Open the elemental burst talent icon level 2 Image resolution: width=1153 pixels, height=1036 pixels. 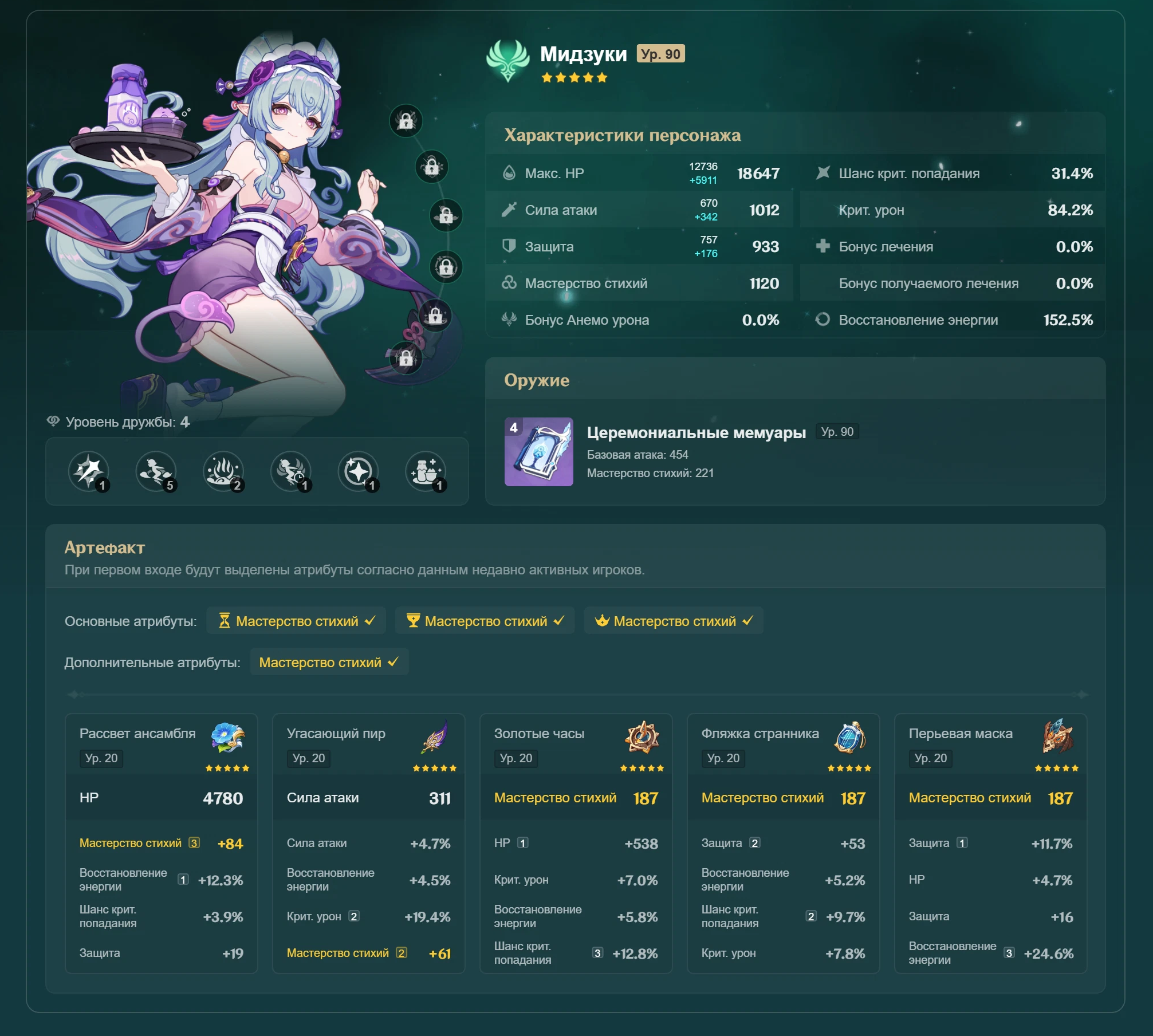point(223,472)
